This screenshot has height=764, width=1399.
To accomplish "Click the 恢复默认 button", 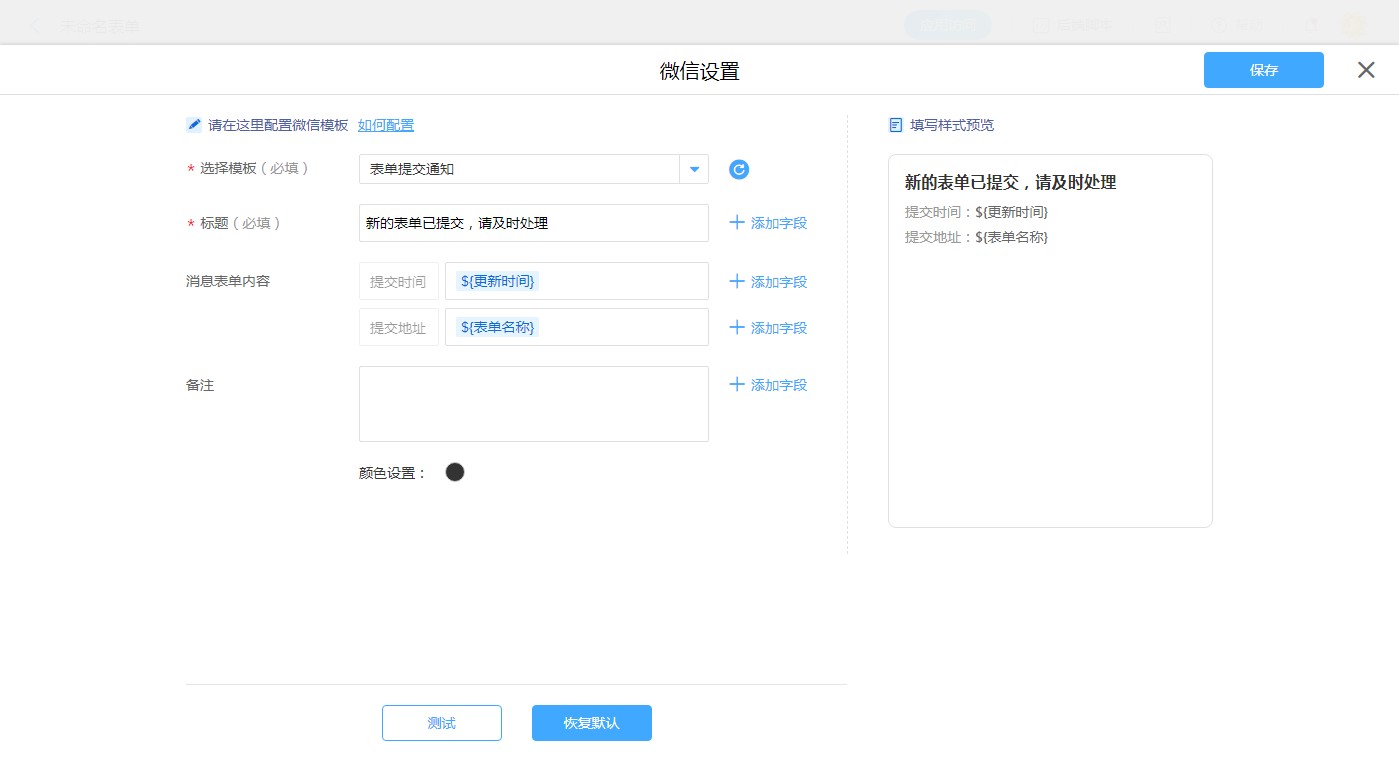I will [x=591, y=723].
